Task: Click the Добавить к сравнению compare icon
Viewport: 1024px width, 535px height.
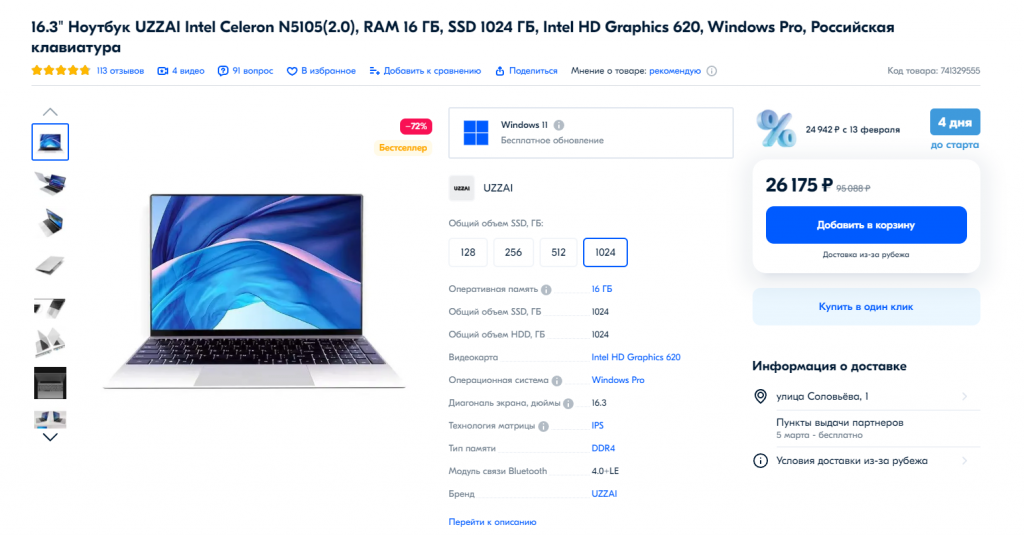Action: pyautogui.click(x=374, y=71)
